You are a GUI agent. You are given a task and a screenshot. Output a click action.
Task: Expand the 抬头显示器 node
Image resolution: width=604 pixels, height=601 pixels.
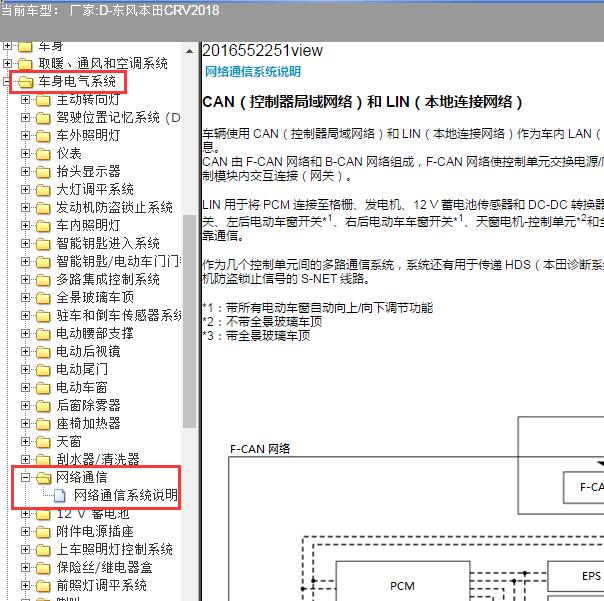[25, 171]
